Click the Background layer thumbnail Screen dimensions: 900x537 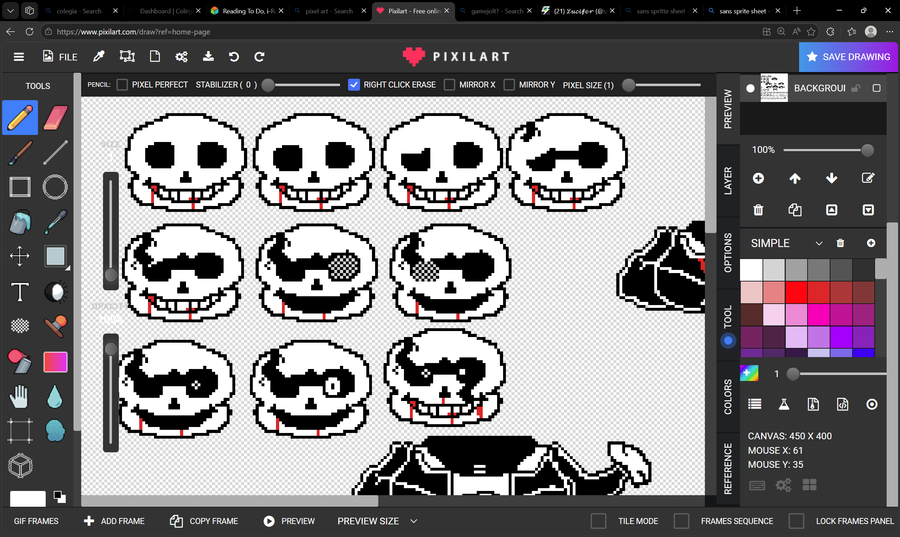click(774, 88)
